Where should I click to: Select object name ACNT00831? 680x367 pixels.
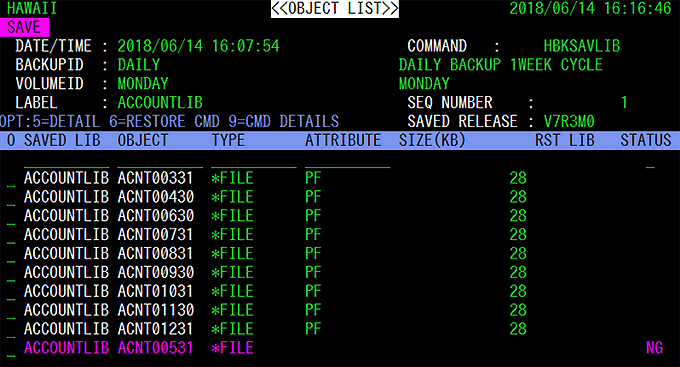coord(155,254)
